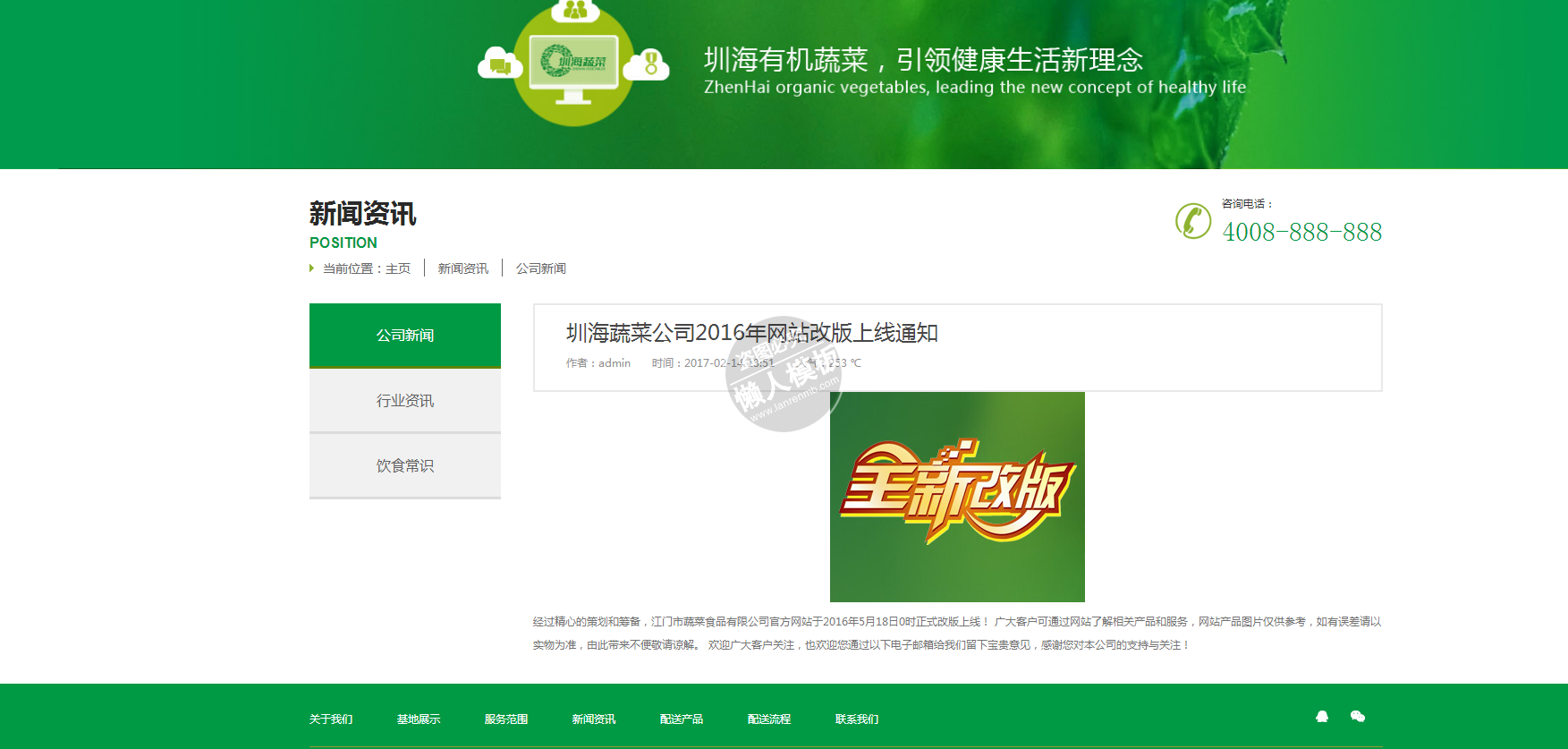This screenshot has height=749, width=1568.
Task: Click the 全新改版 article image
Action: [x=957, y=497]
